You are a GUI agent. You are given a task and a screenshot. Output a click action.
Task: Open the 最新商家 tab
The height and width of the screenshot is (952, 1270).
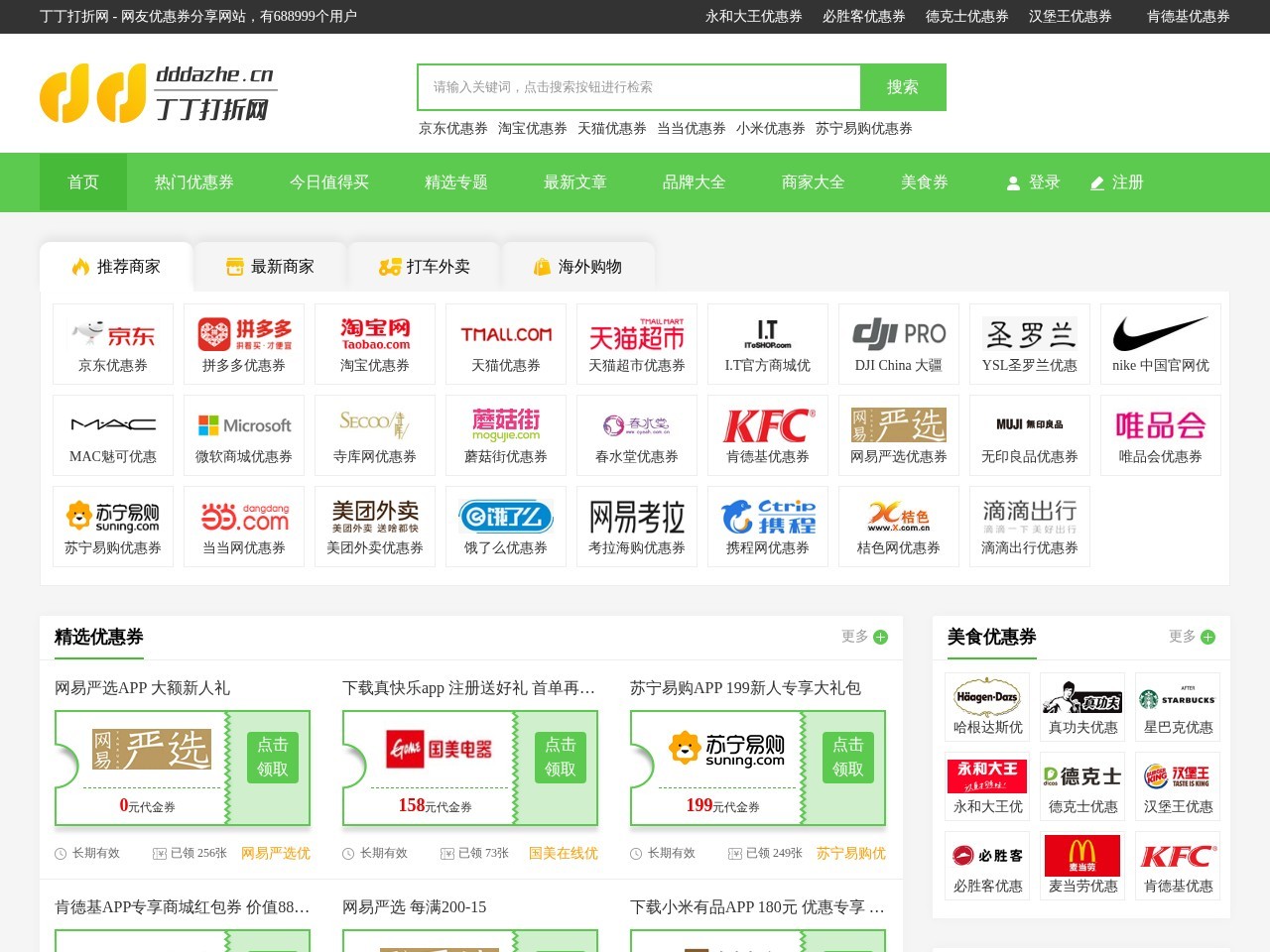point(270,265)
